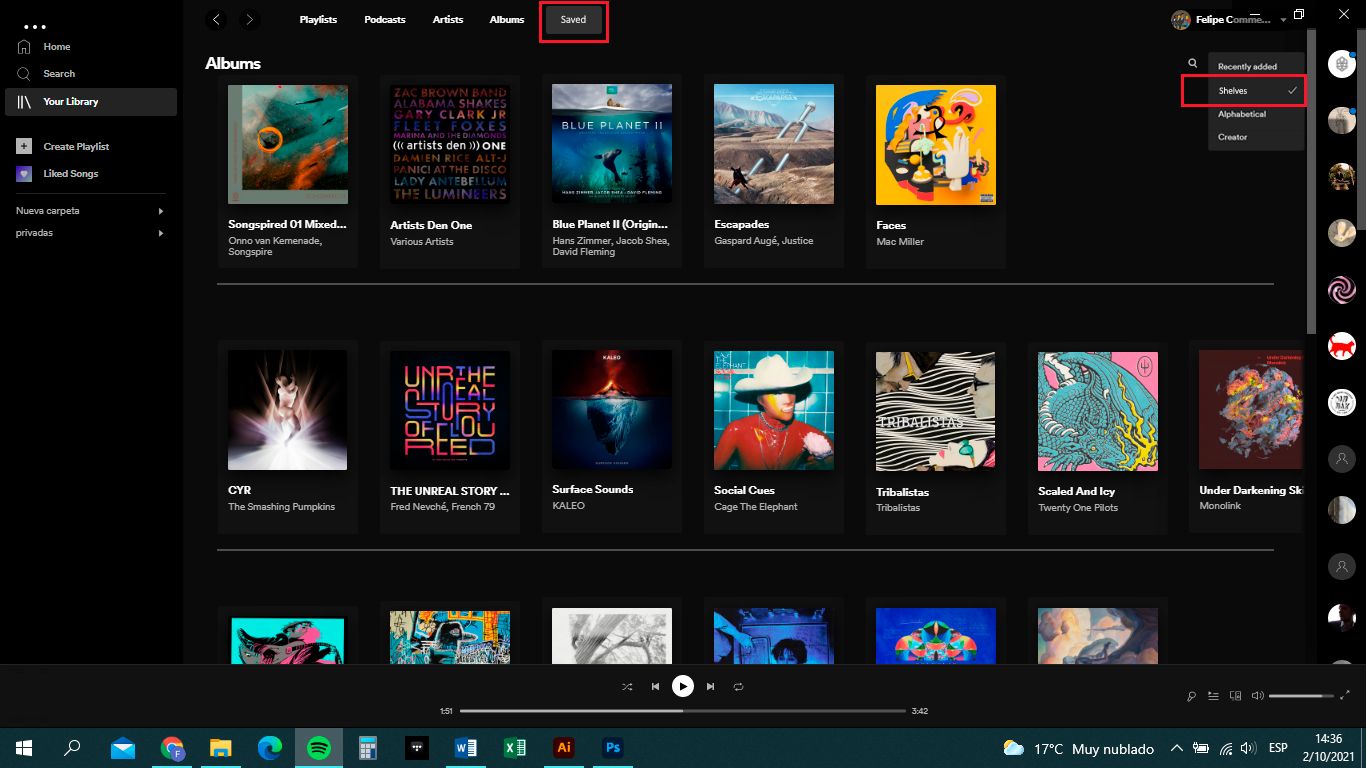The image size is (1366, 768).
Task: Open the lyrics view from the playback bar
Action: coord(1192,695)
